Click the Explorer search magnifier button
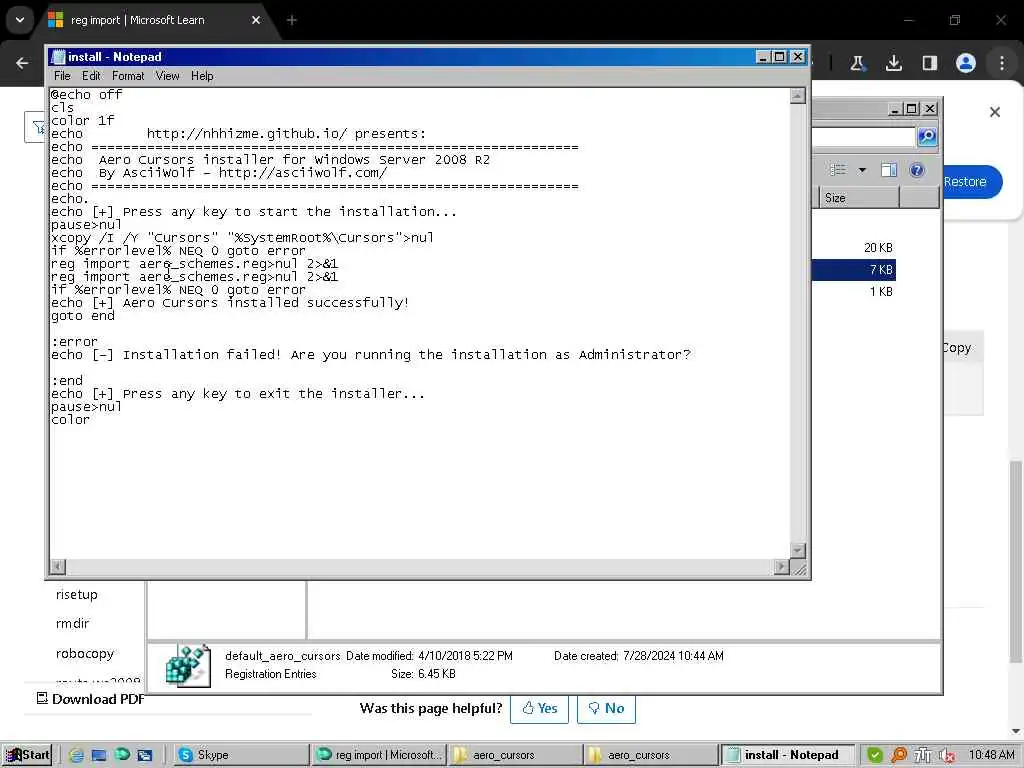This screenshot has width=1024, height=768. click(x=927, y=136)
